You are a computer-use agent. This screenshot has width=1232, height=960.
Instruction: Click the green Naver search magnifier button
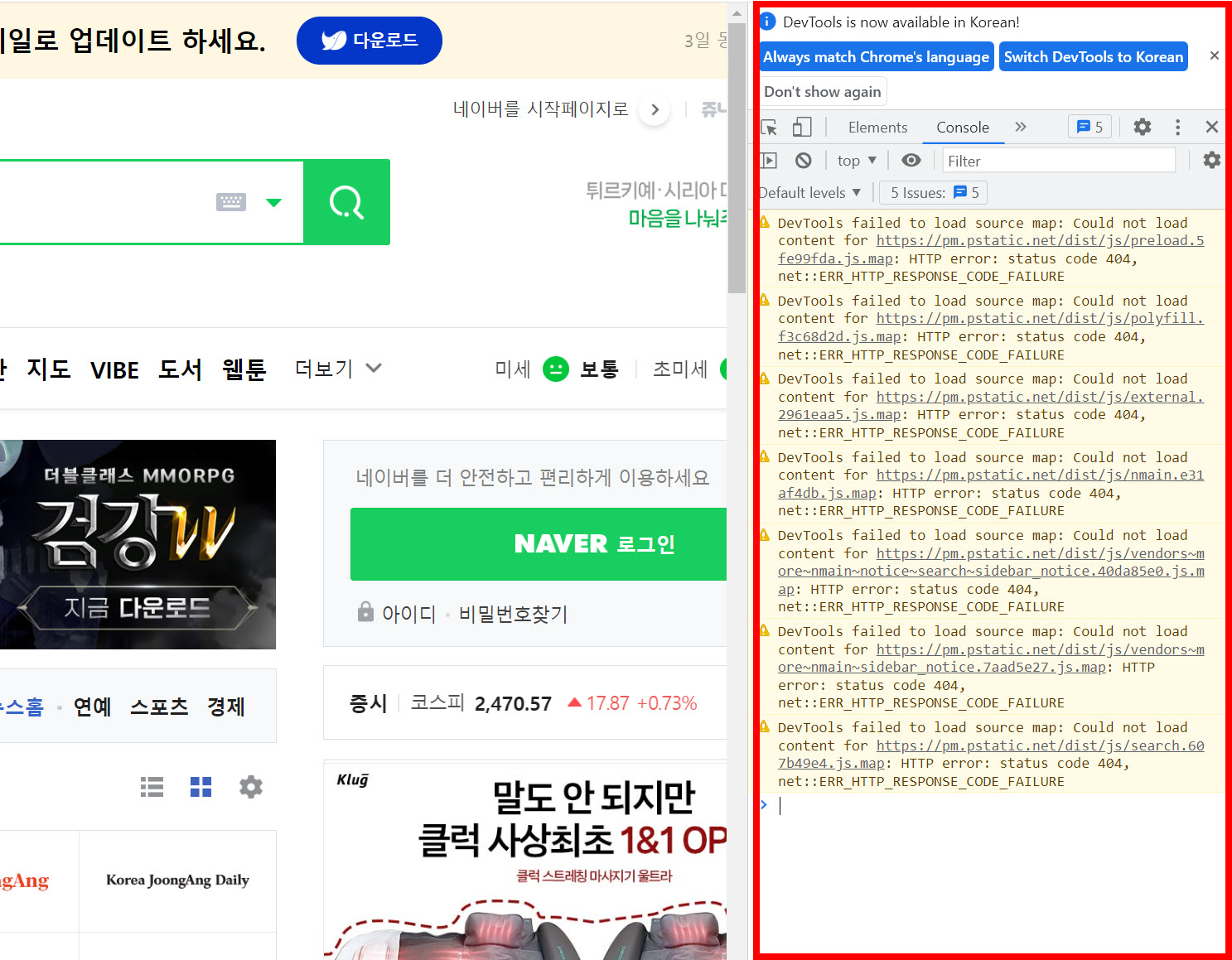click(x=346, y=202)
